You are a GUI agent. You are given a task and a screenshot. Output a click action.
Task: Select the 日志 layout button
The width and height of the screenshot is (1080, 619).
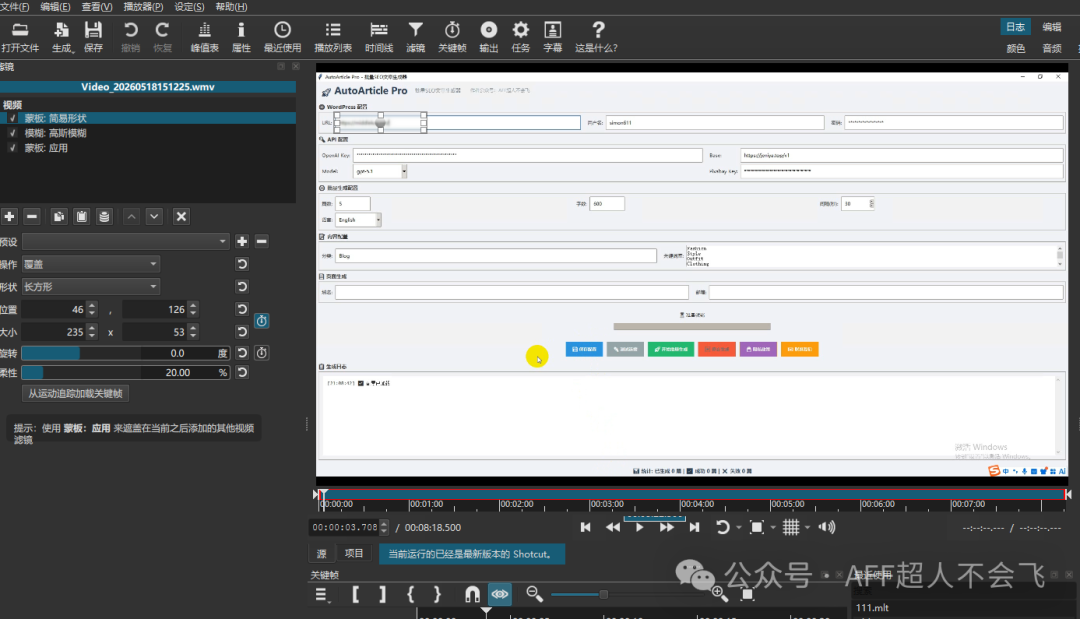(x=1015, y=27)
